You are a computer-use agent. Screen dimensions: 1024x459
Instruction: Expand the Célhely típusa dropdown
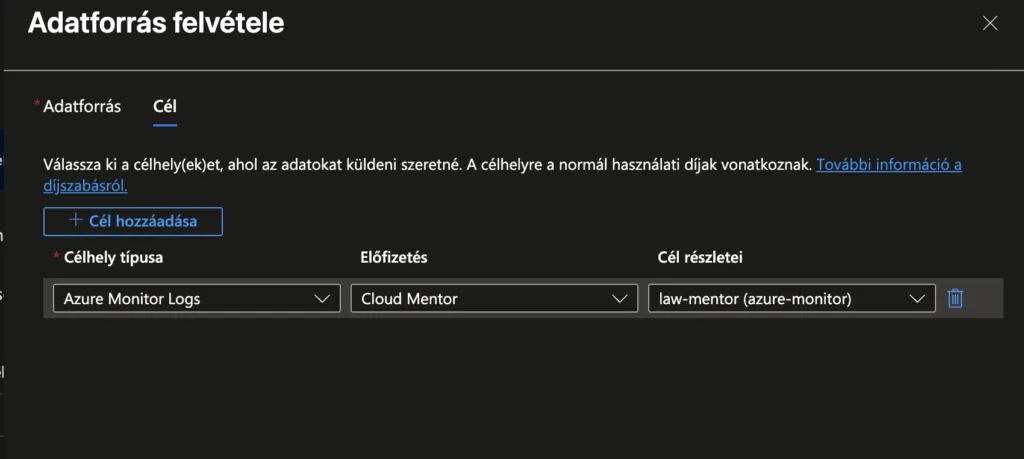click(x=195, y=298)
